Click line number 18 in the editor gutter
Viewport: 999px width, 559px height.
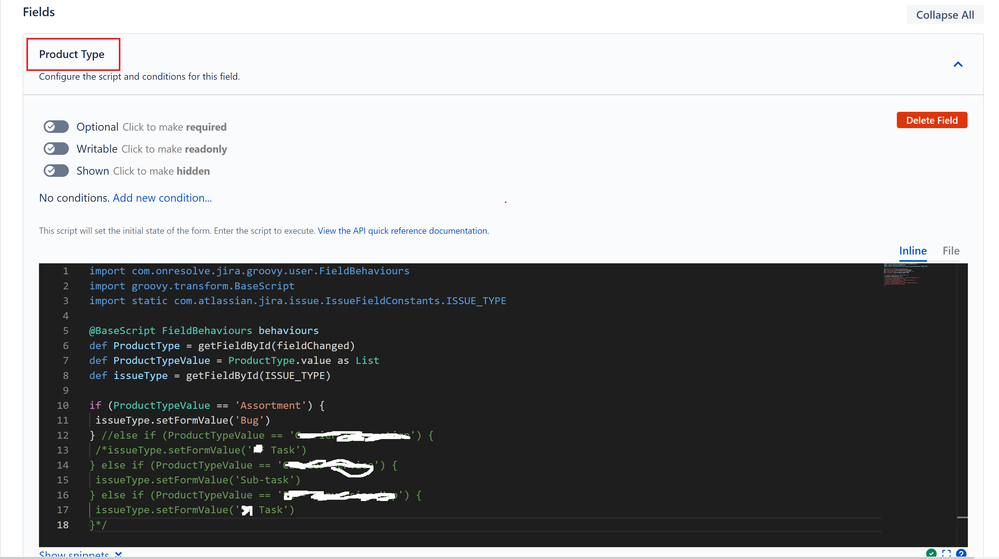tap(62, 525)
